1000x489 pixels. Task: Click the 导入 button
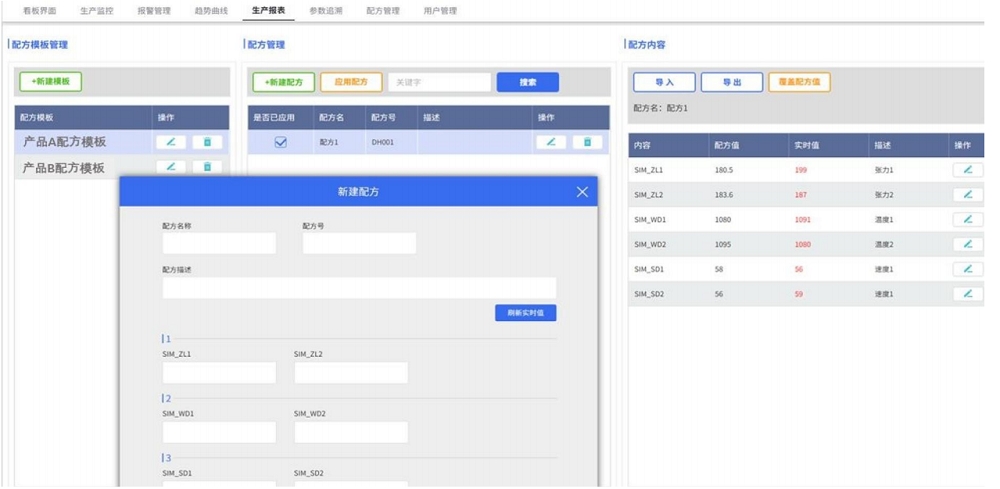coord(664,82)
